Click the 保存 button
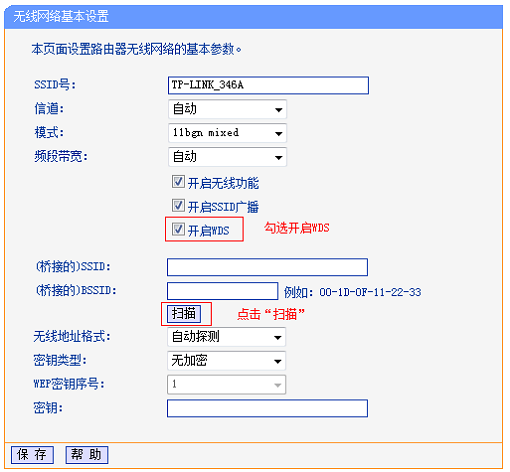The height and width of the screenshot is (472, 510). tap(32, 455)
